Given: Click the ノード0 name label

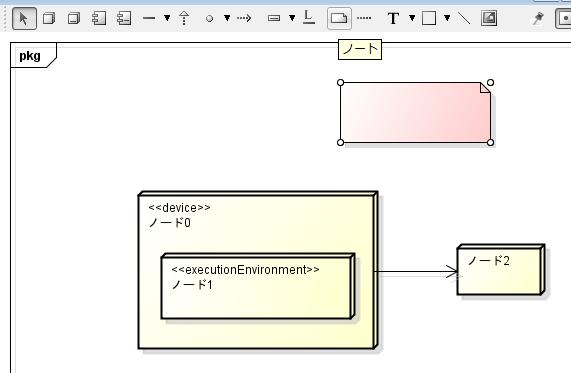Looking at the screenshot, I should 170,223.
